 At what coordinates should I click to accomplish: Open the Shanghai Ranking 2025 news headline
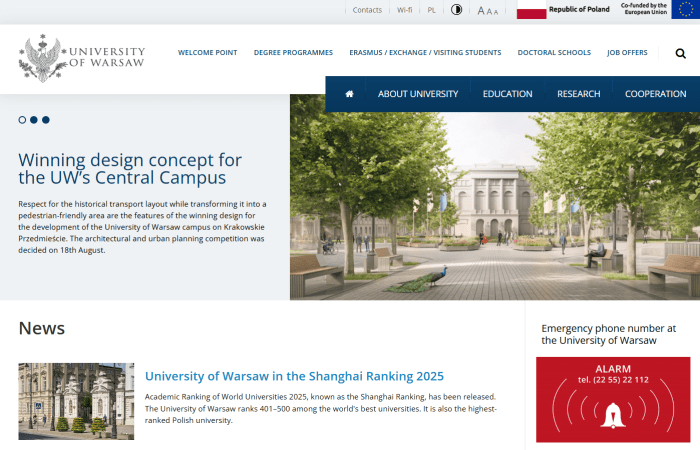pyautogui.click(x=294, y=376)
